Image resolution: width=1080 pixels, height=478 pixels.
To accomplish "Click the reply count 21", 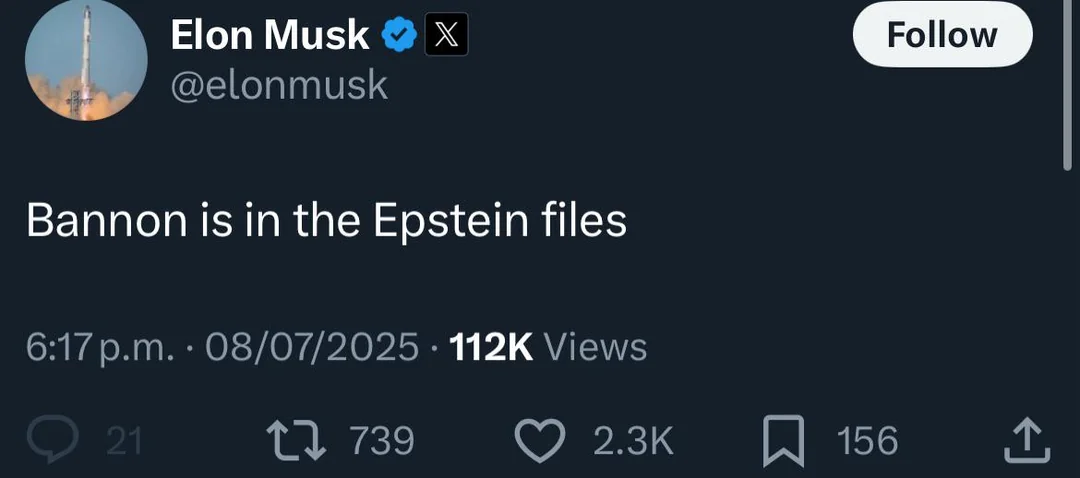I will [123, 441].
